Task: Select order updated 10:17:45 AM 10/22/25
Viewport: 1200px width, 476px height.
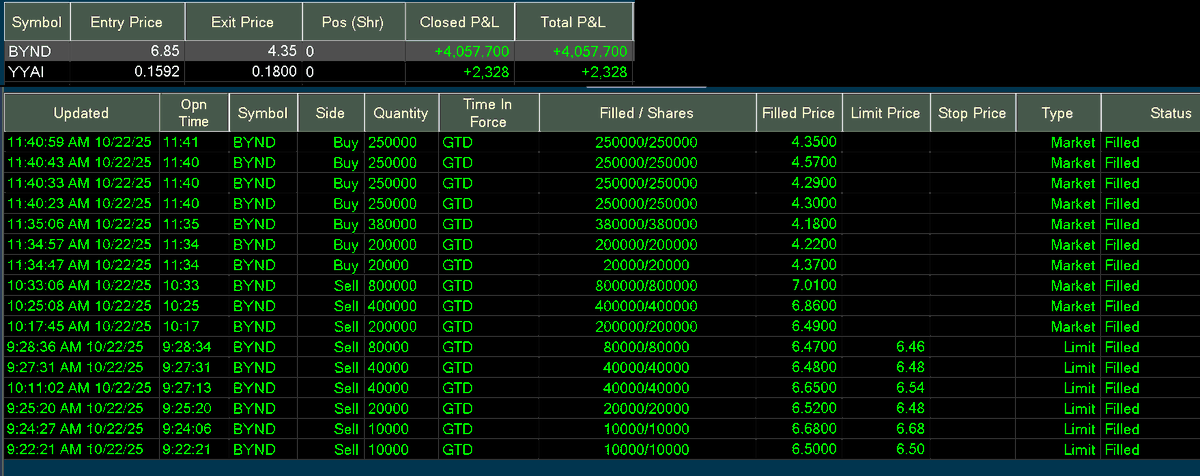Action: click(x=79, y=327)
